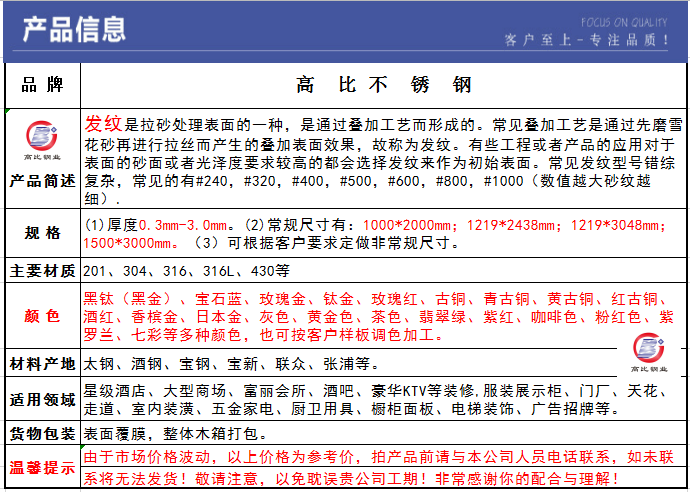Click the 品牌 label cell
The height and width of the screenshot is (492, 690).
(43, 85)
